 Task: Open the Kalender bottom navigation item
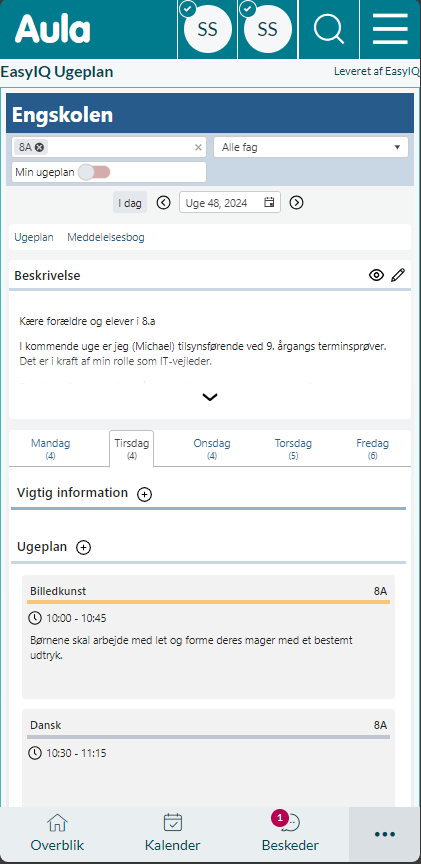(172, 835)
